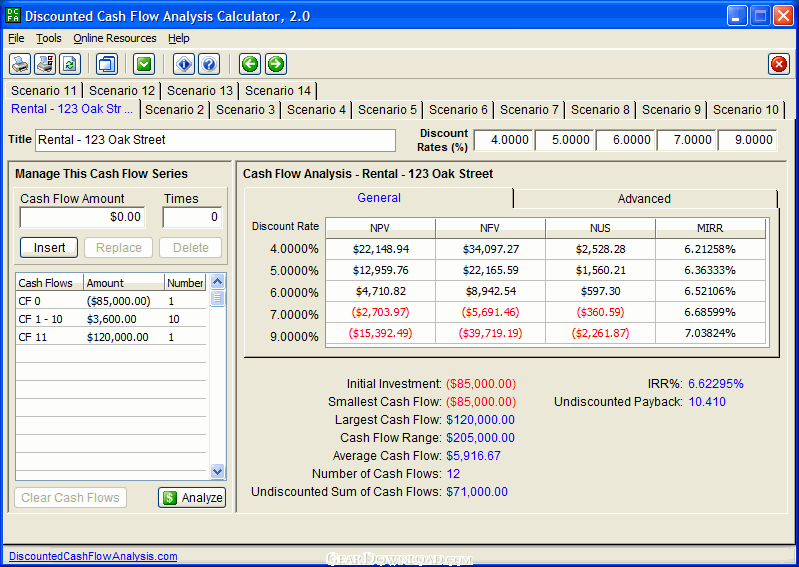Click the MIRR value 7.03824%
This screenshot has width=799, height=567.
[x=710, y=333]
